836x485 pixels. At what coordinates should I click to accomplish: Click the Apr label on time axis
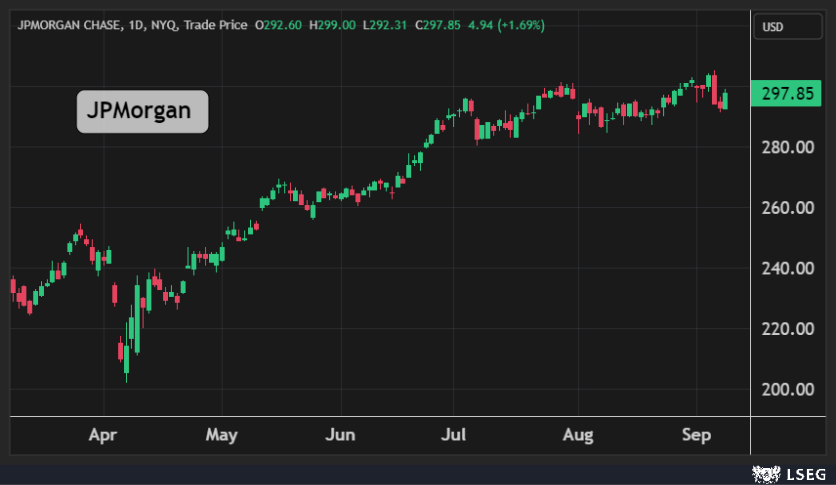(103, 435)
